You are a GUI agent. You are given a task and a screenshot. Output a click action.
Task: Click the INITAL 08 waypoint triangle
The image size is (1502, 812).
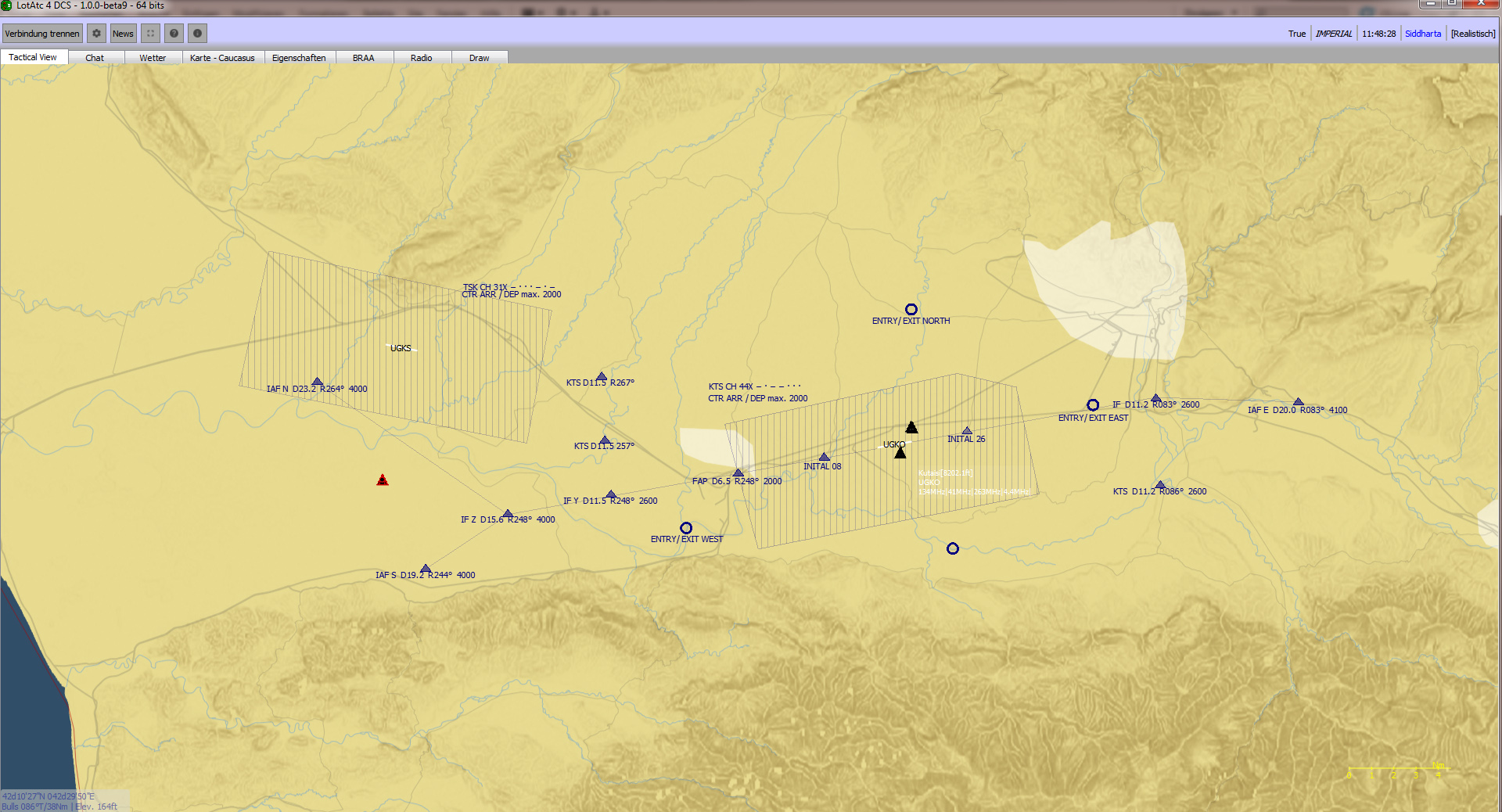point(824,457)
